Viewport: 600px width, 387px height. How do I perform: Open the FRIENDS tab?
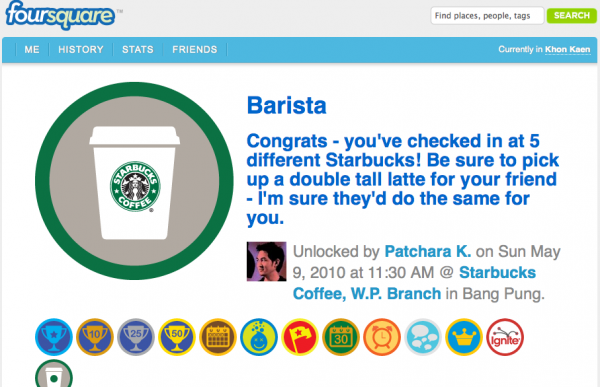pos(195,49)
